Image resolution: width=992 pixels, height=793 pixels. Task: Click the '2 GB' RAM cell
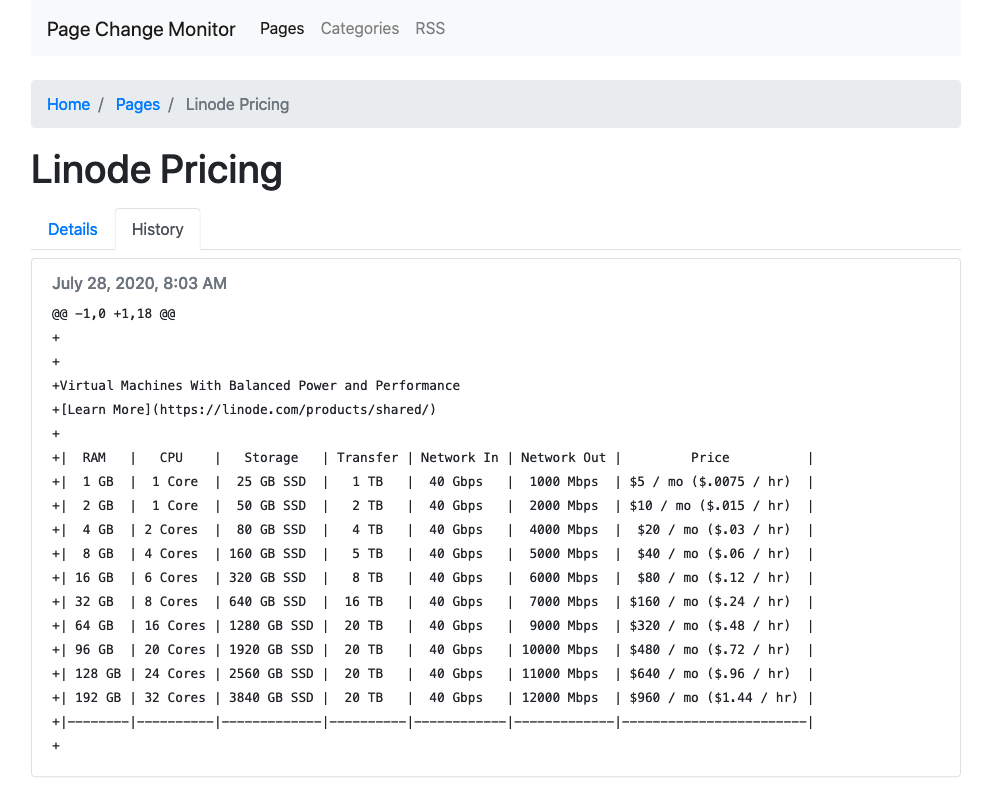(98, 506)
